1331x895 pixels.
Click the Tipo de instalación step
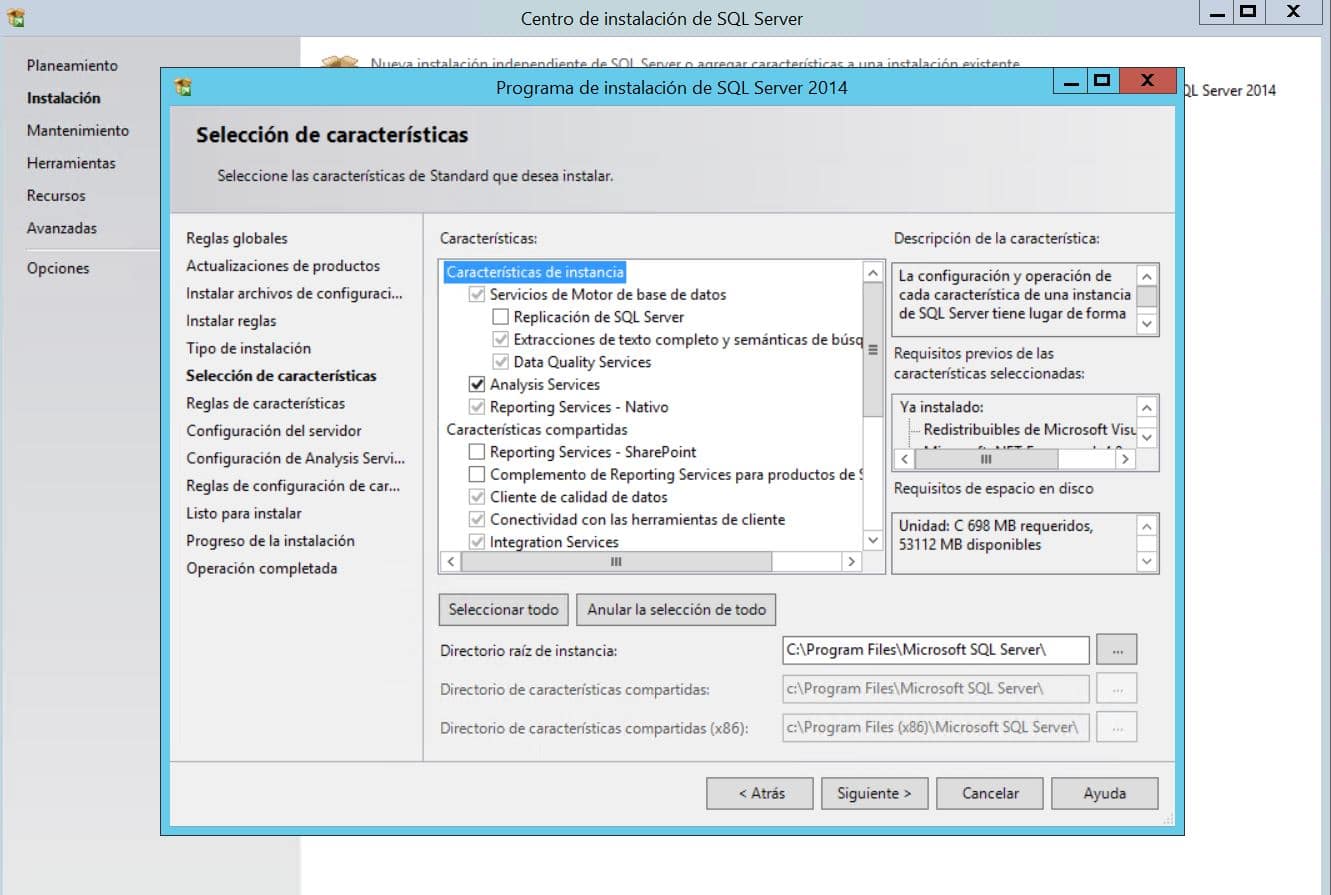click(249, 348)
